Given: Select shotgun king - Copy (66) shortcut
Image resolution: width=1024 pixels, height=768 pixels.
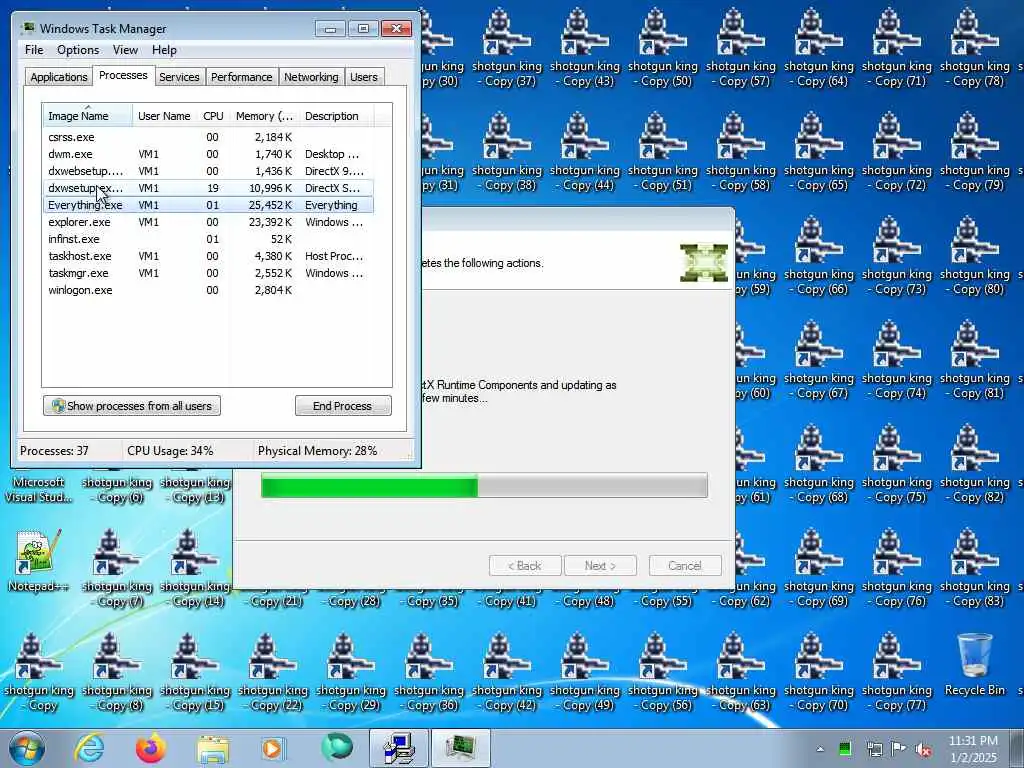Looking at the screenshot, I should (x=819, y=255).
